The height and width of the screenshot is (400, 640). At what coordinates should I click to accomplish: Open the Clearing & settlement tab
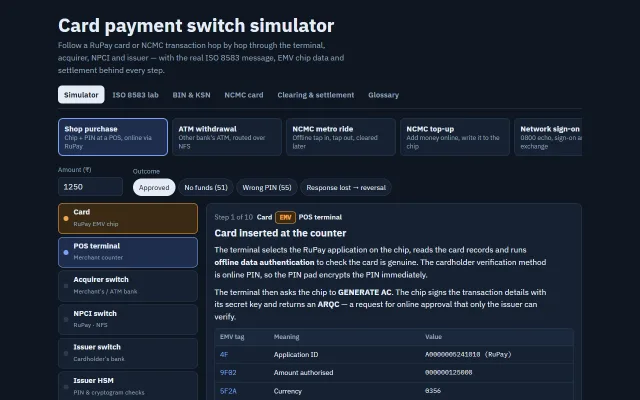tap(316, 95)
